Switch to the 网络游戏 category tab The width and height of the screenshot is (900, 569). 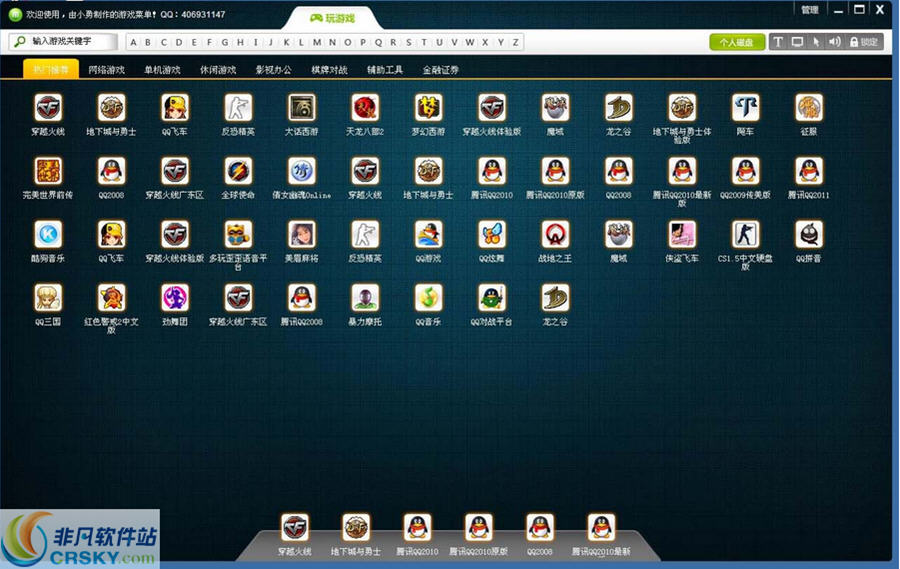tap(106, 70)
